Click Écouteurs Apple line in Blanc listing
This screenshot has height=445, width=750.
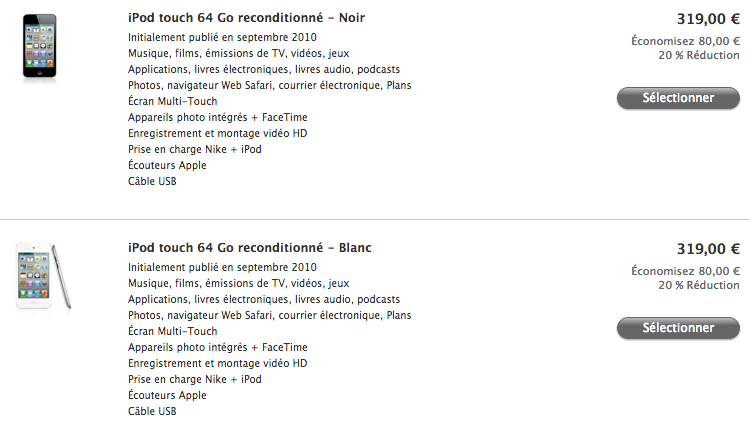click(x=167, y=395)
